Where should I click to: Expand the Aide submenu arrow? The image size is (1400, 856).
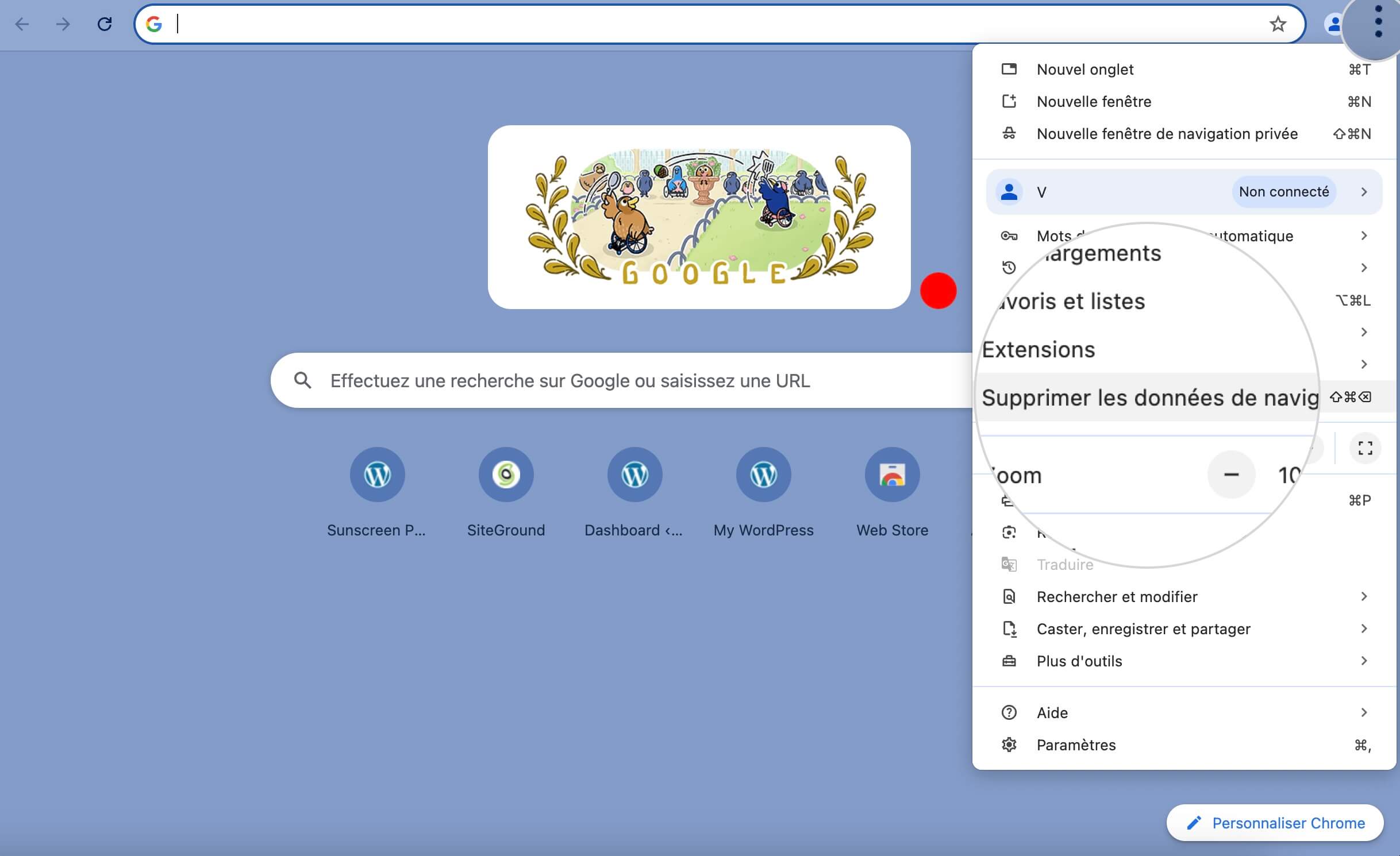coord(1364,713)
